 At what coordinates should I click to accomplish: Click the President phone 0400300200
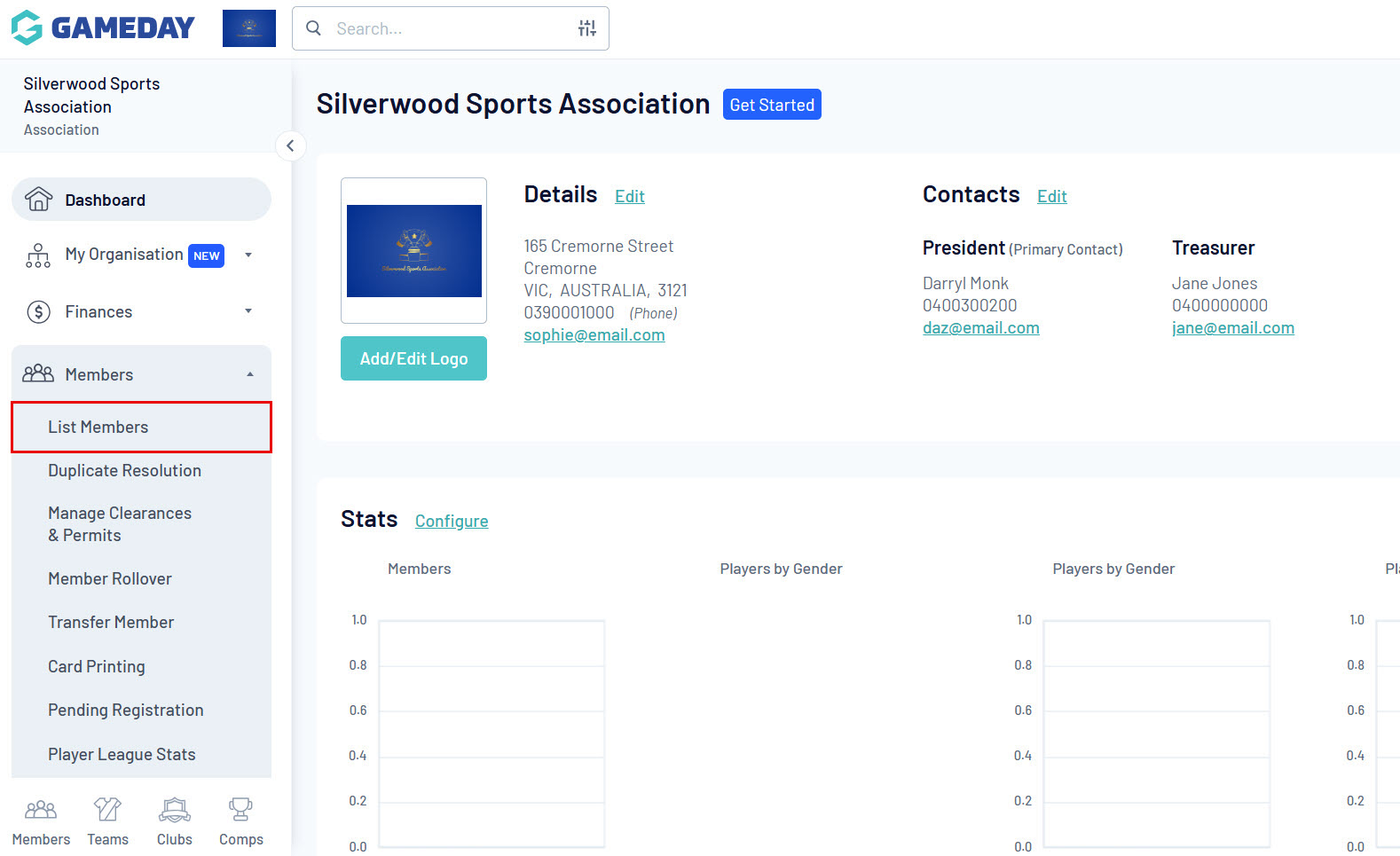970,305
